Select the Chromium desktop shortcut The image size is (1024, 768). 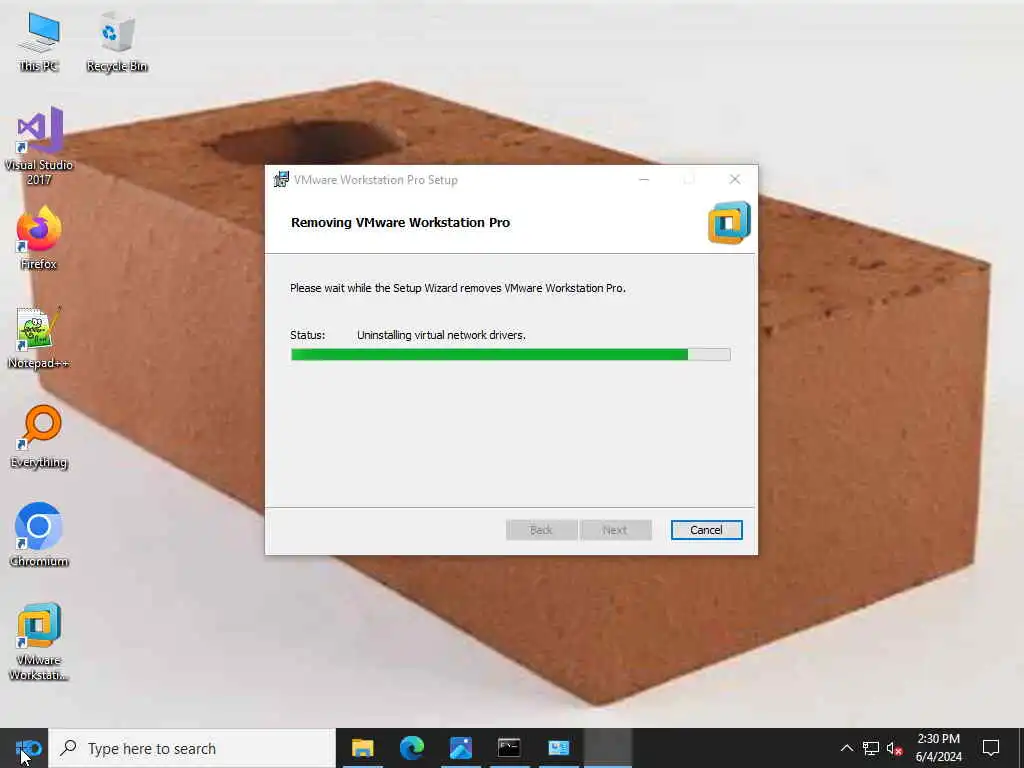pos(39,535)
